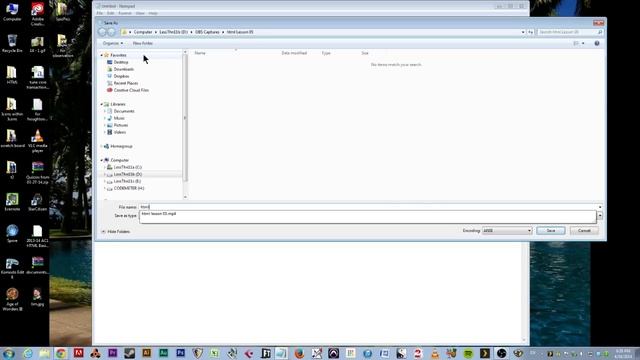Launch Photoshop from taskbar
640x360 pixels.
pyautogui.click(x=180, y=353)
